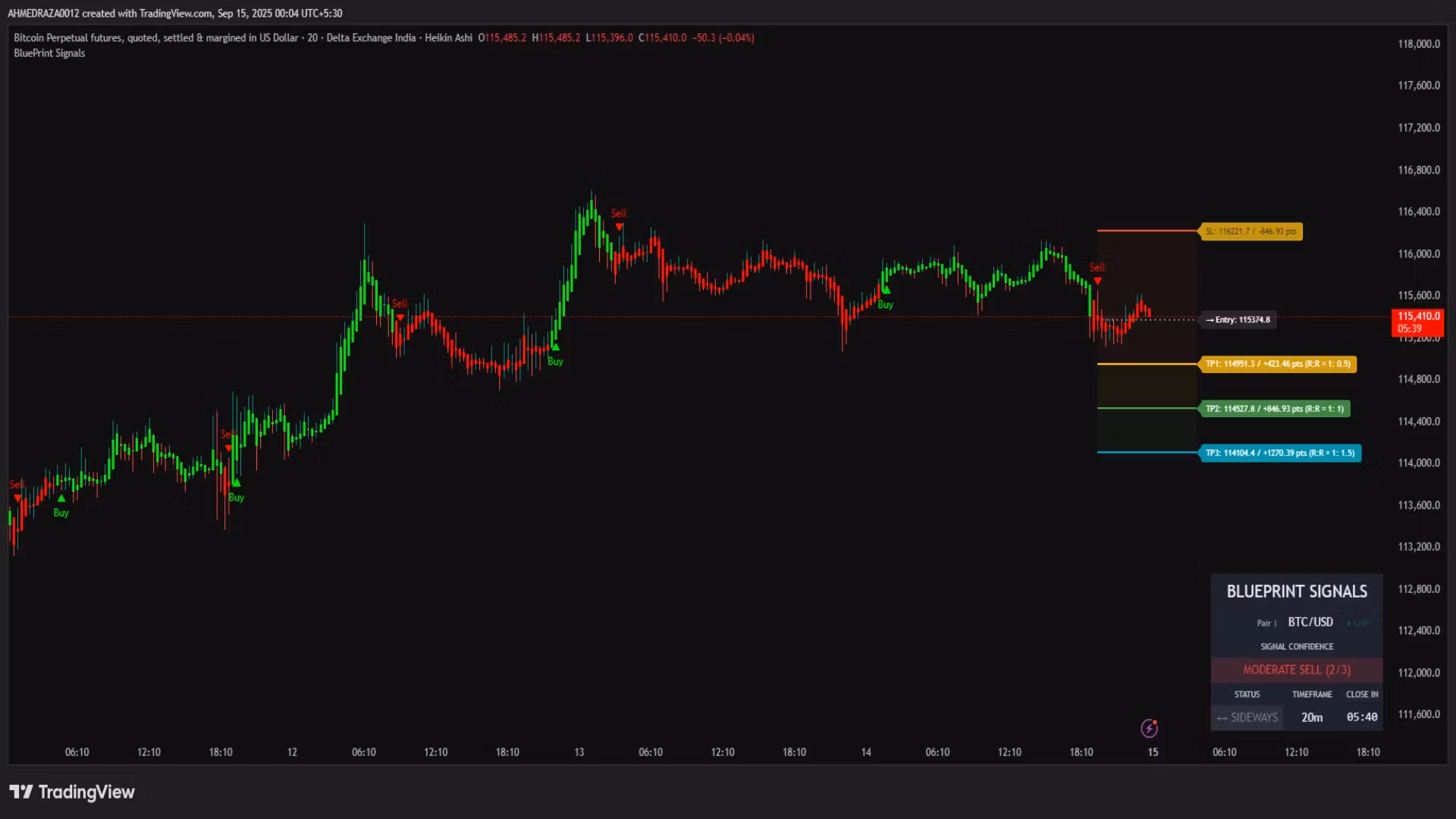
Task: Click the green Buy arrow near the 14th
Action: point(885,290)
